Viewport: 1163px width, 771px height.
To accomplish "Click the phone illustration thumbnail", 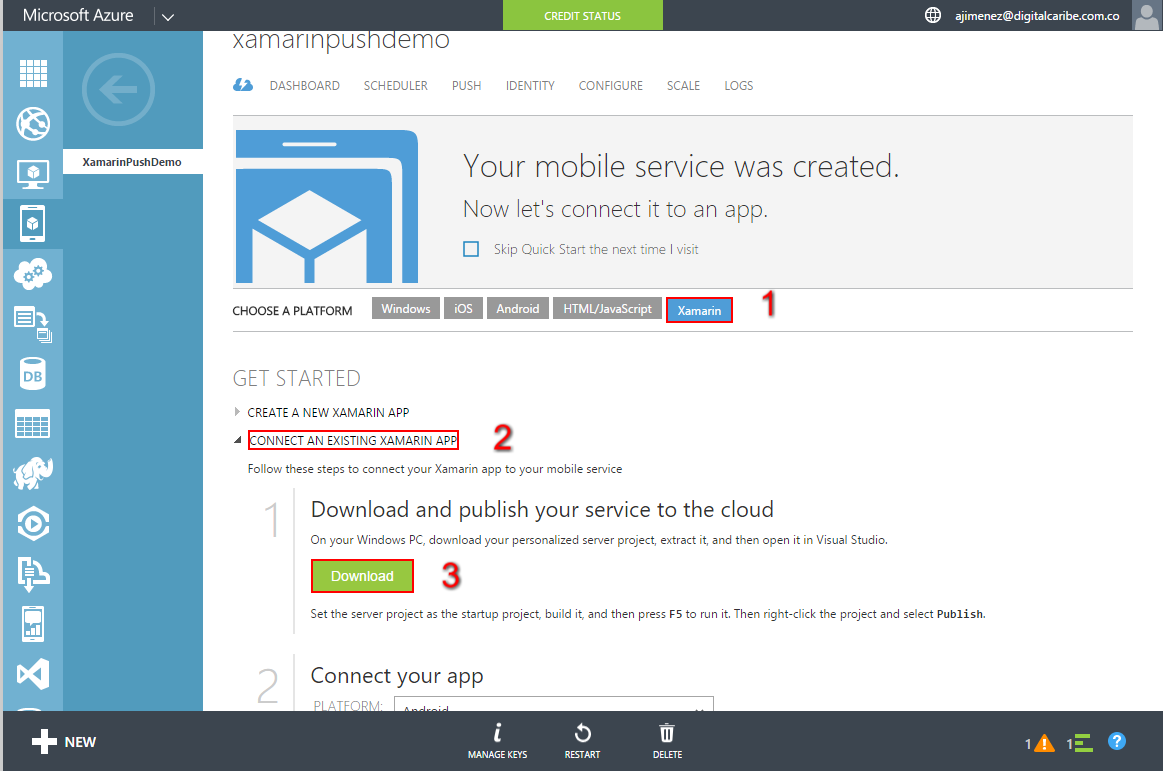I will pyautogui.click(x=327, y=206).
